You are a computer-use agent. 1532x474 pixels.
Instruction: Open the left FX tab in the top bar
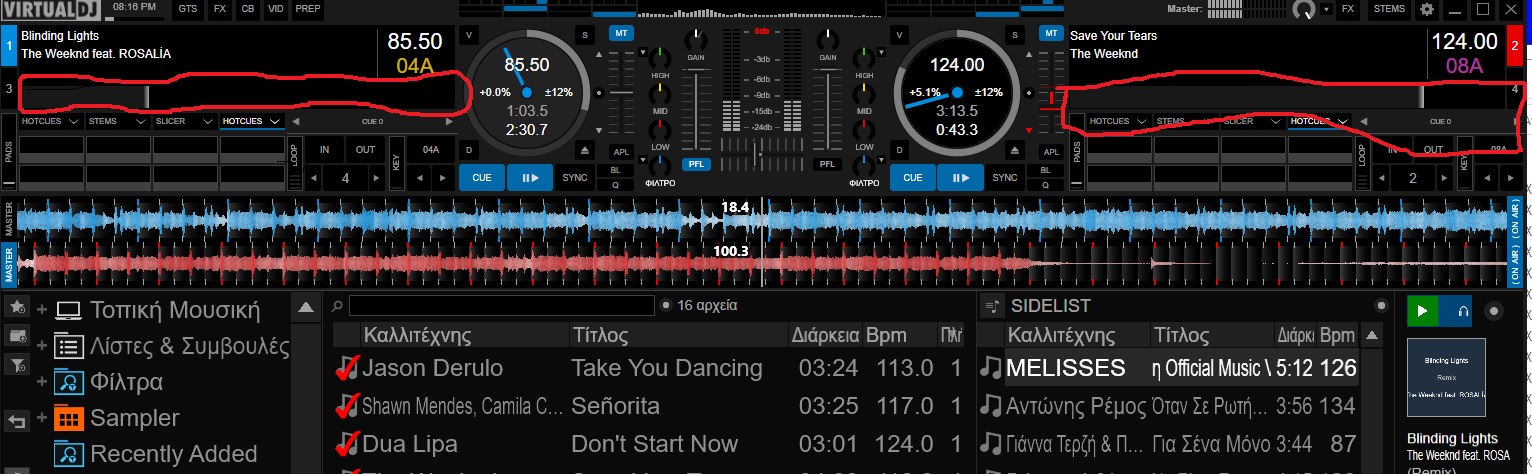pos(218,9)
